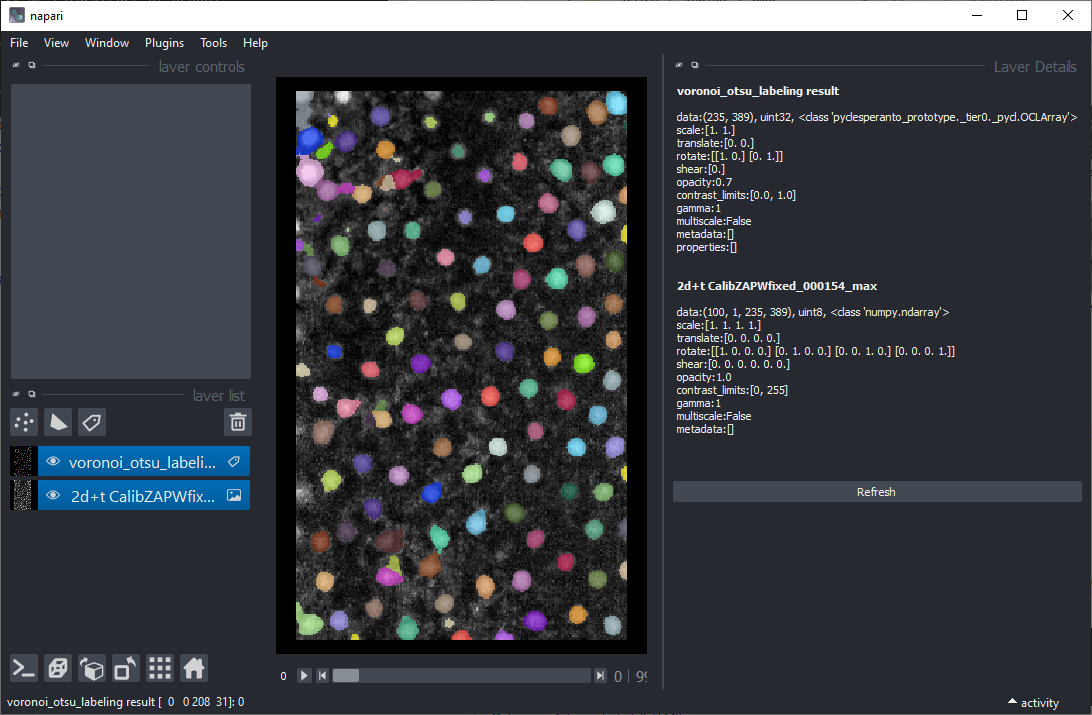Toggle visibility of 2d+t CalibZAPWfixed layer
The width and height of the screenshot is (1092, 715).
click(x=53, y=495)
